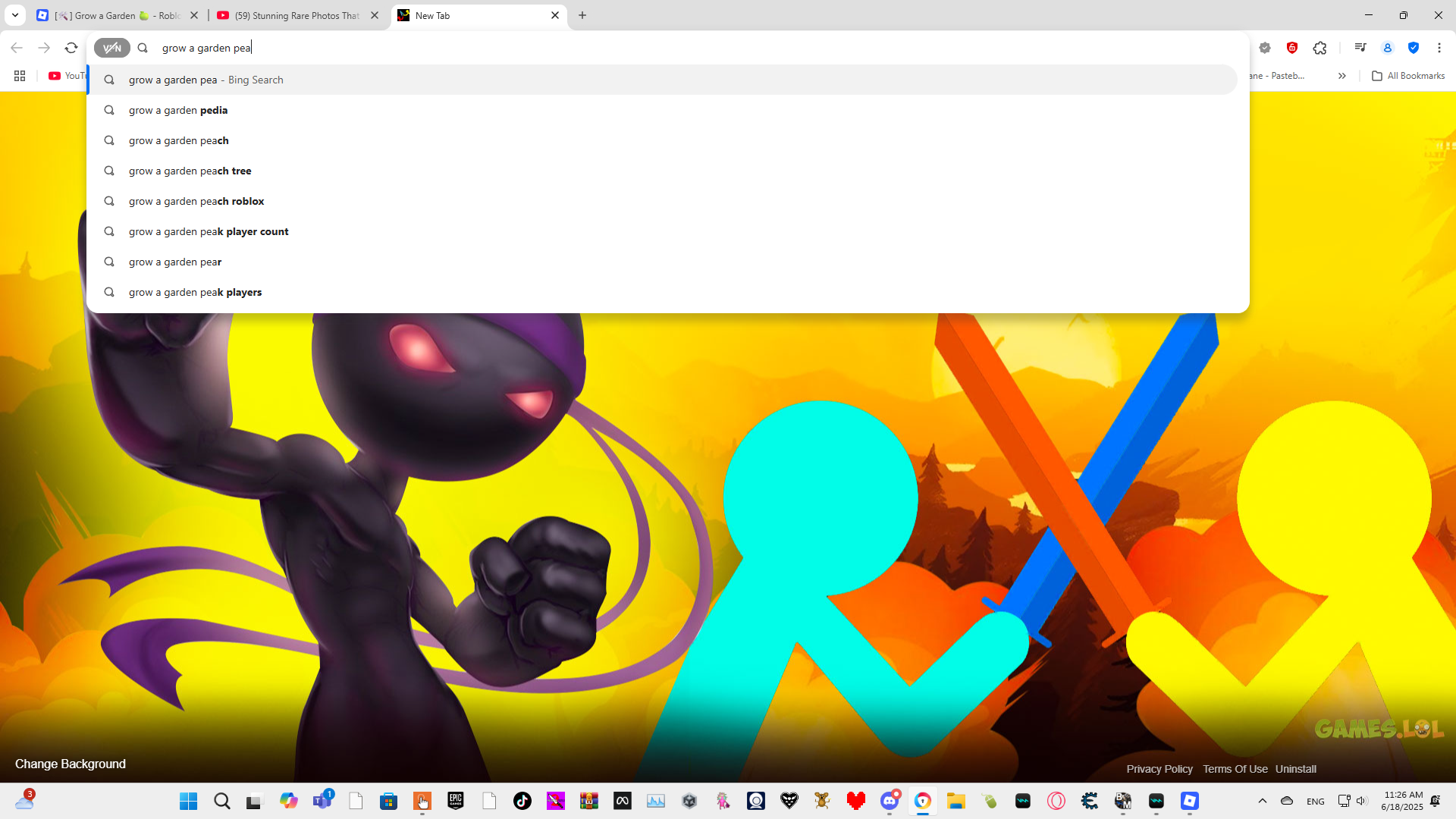Open Roblox from the taskbar

1190,801
